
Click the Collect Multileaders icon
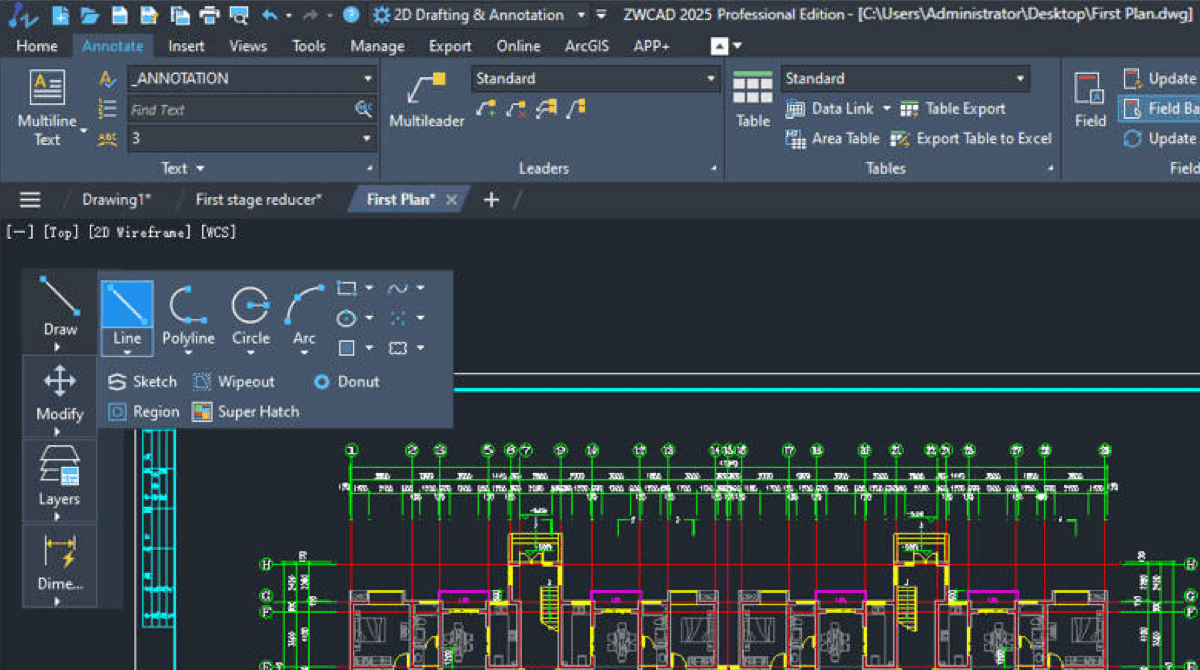576,108
